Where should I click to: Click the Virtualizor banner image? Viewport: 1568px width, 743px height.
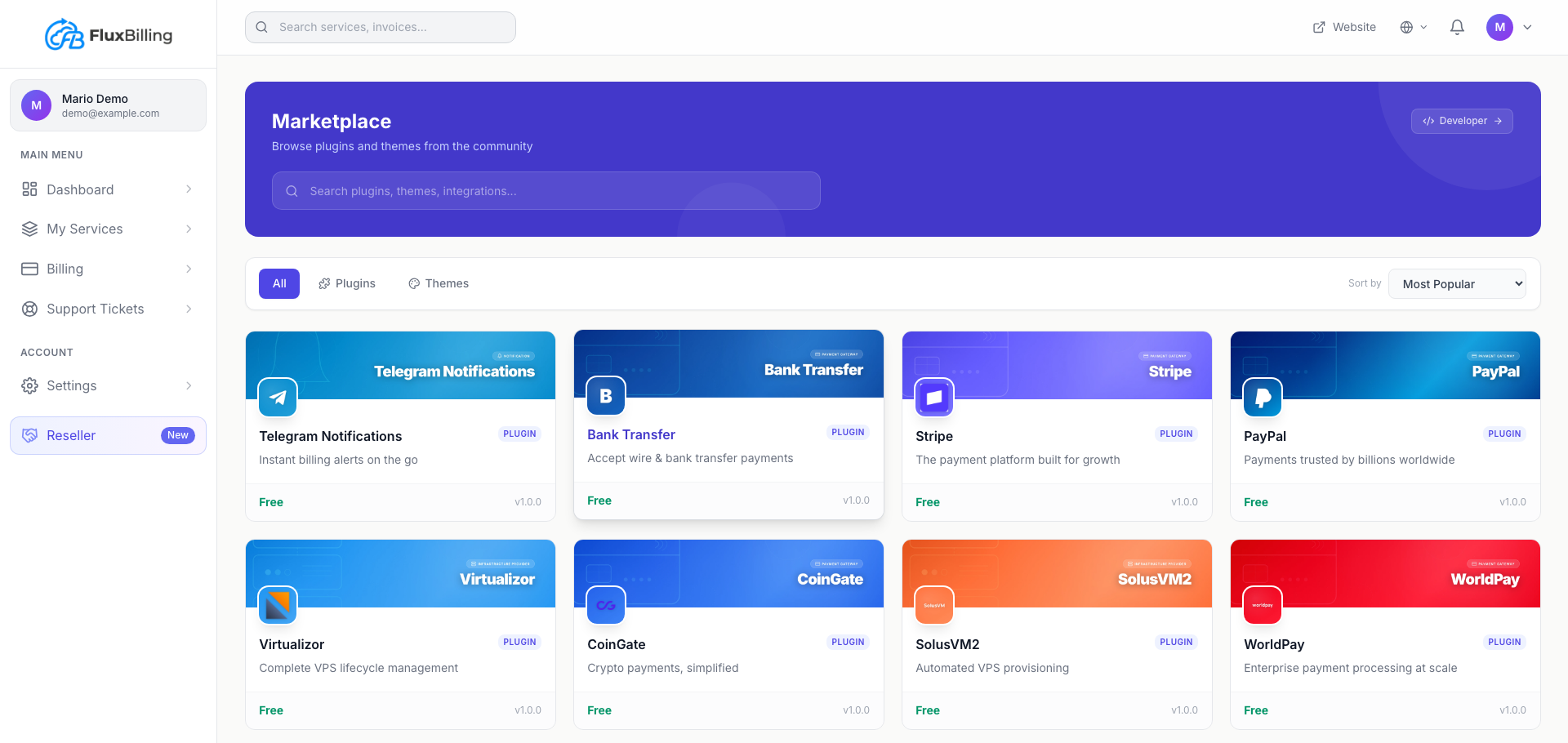[x=400, y=573]
